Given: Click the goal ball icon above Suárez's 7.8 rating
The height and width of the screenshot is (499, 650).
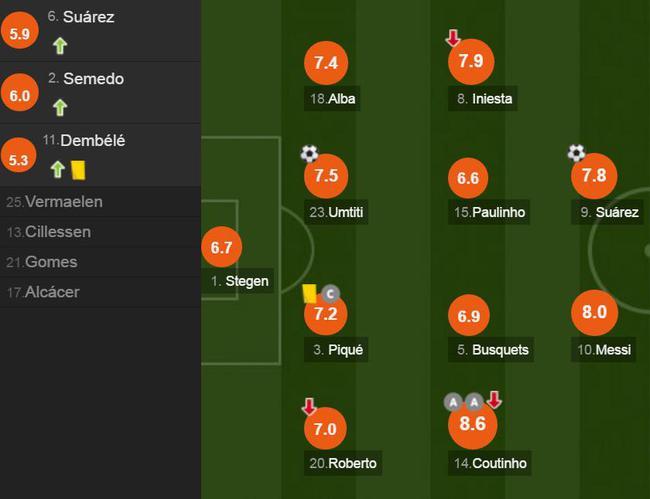Looking at the screenshot, I should coord(576,153).
